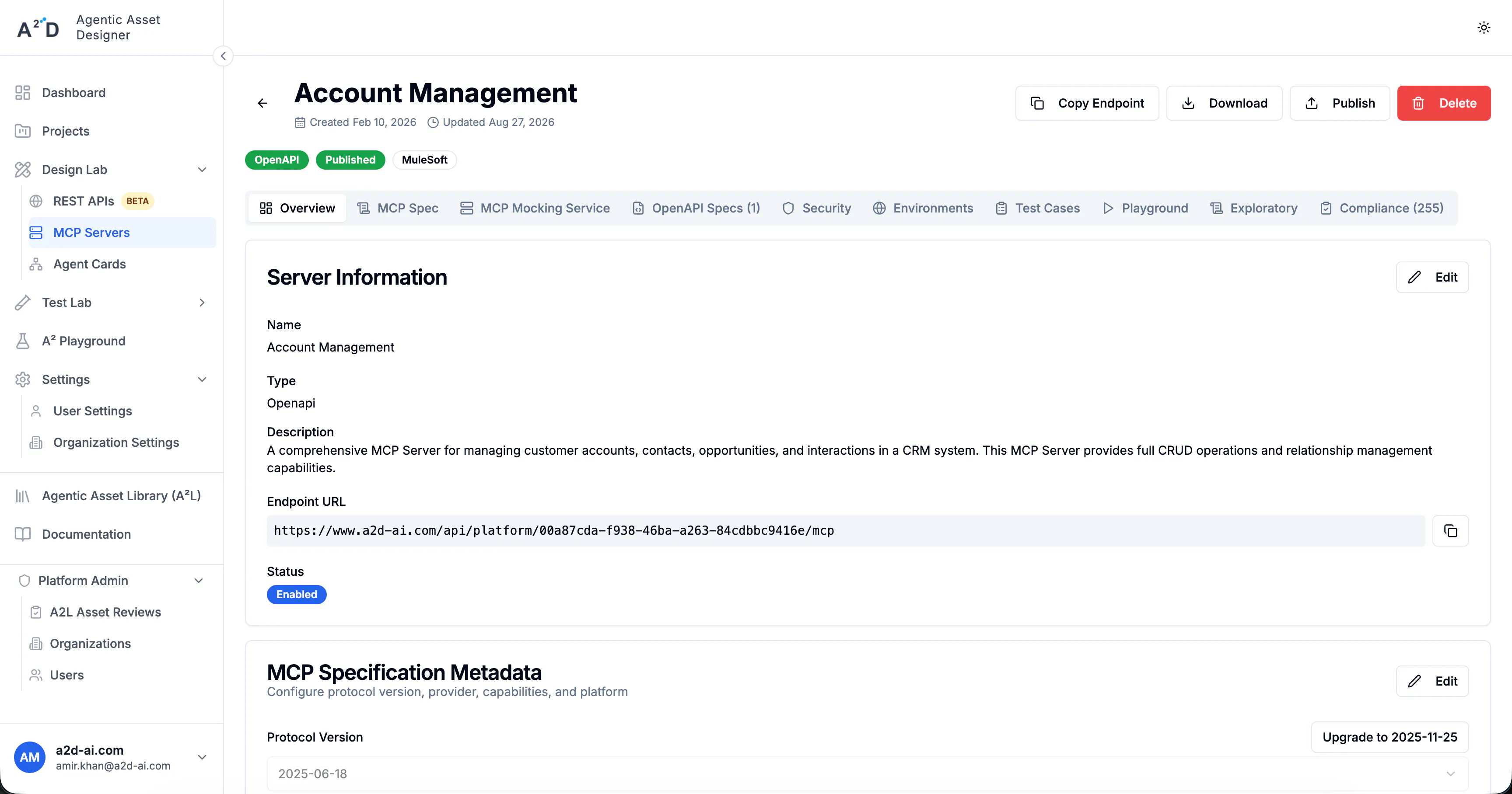Click the red Delete button

(1443, 103)
